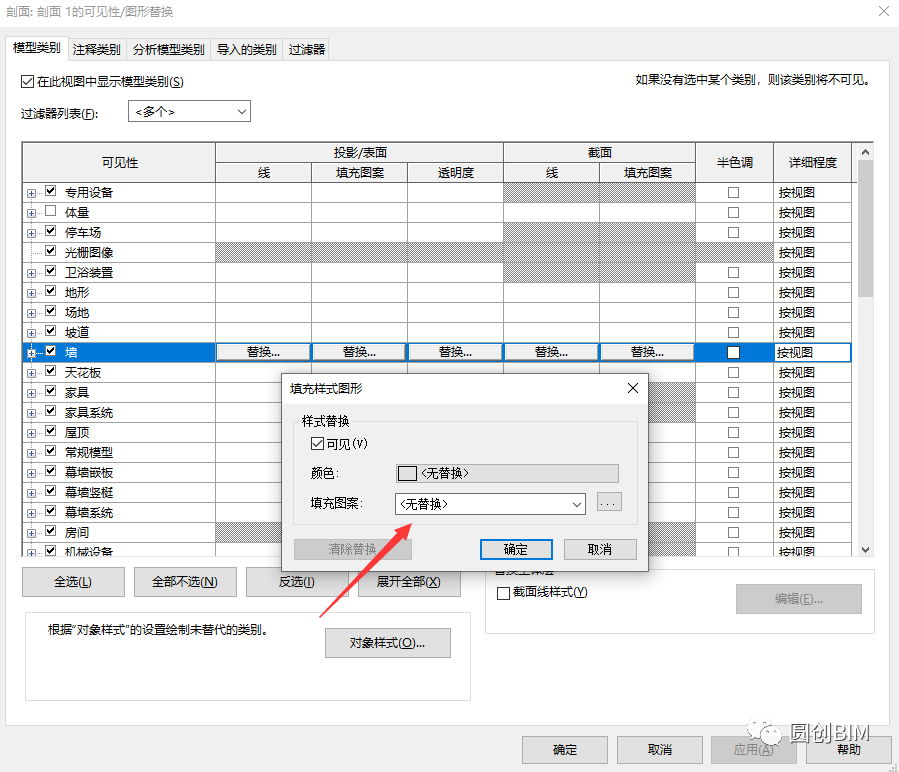Toggle visibility checkbox for 屋顶

pyautogui.click(x=50, y=431)
